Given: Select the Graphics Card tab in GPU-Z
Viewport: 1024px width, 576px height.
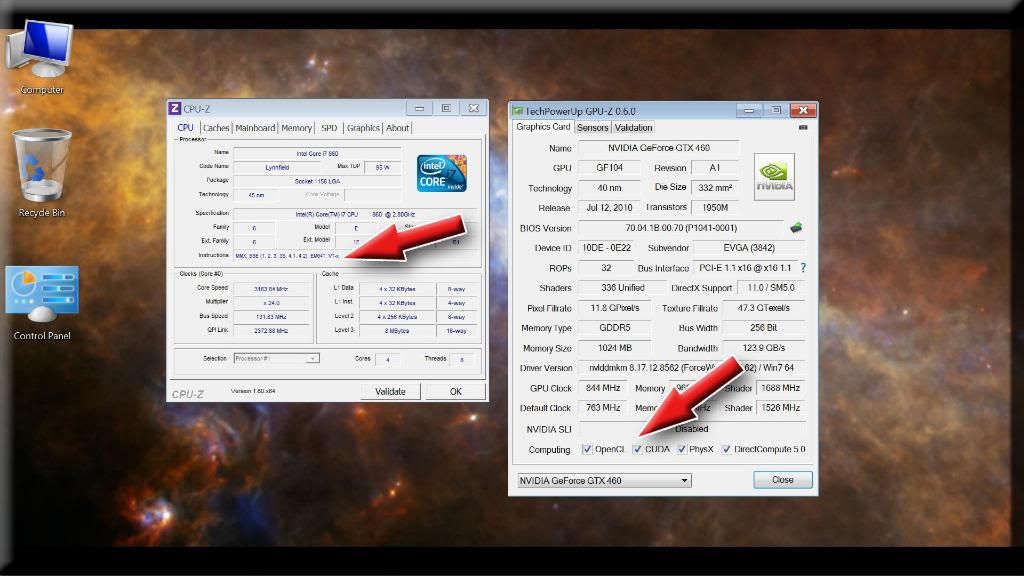Looking at the screenshot, I should (x=543, y=127).
